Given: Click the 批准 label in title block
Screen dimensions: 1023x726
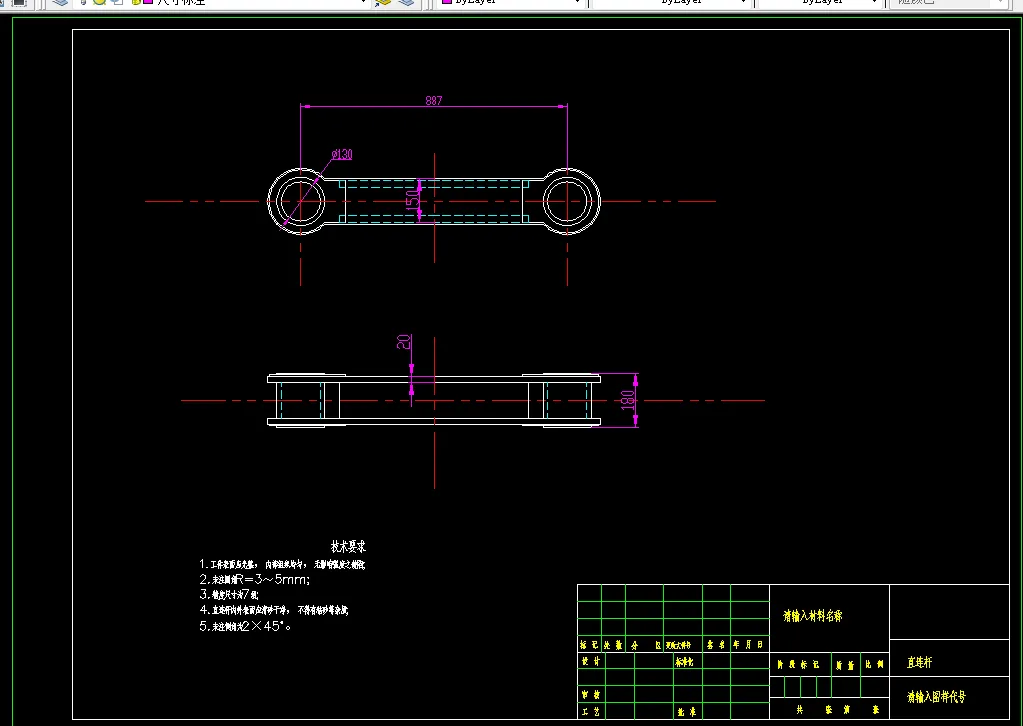Looking at the screenshot, I should 686,712.
